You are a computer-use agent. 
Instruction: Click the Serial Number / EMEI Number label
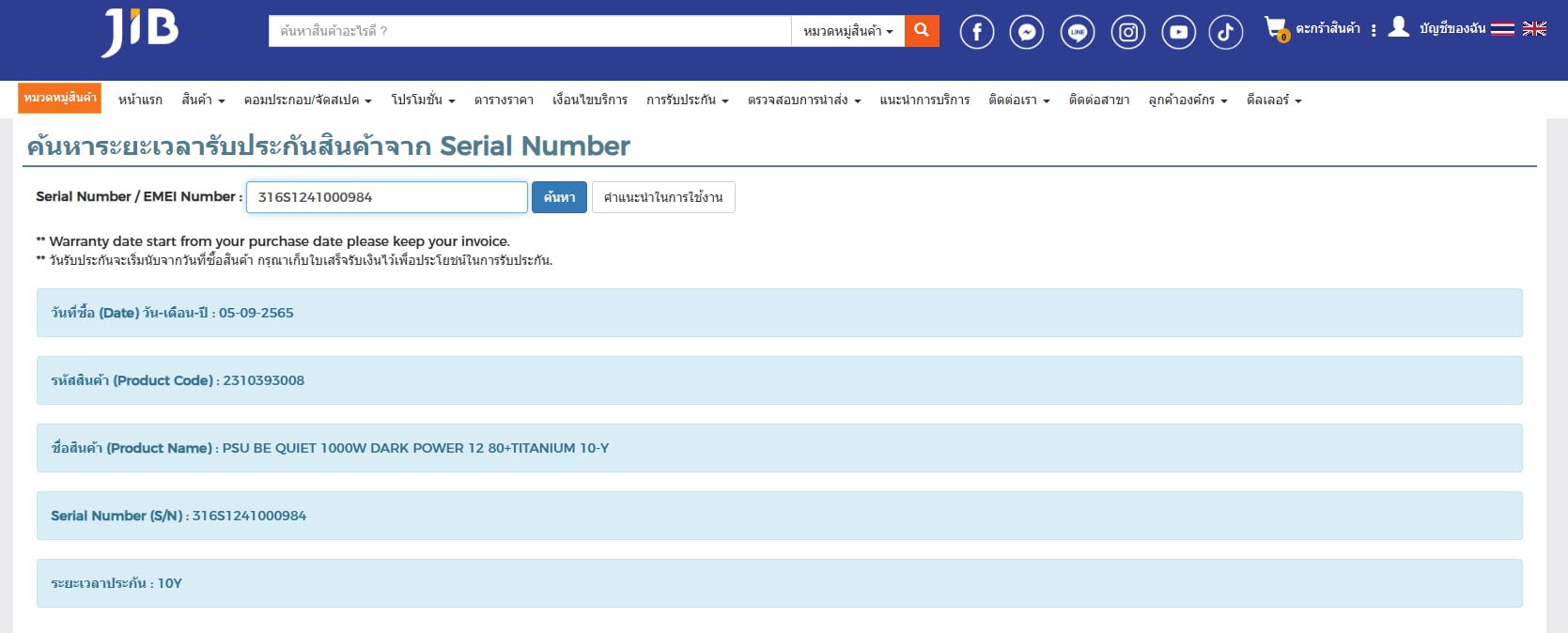139,196
